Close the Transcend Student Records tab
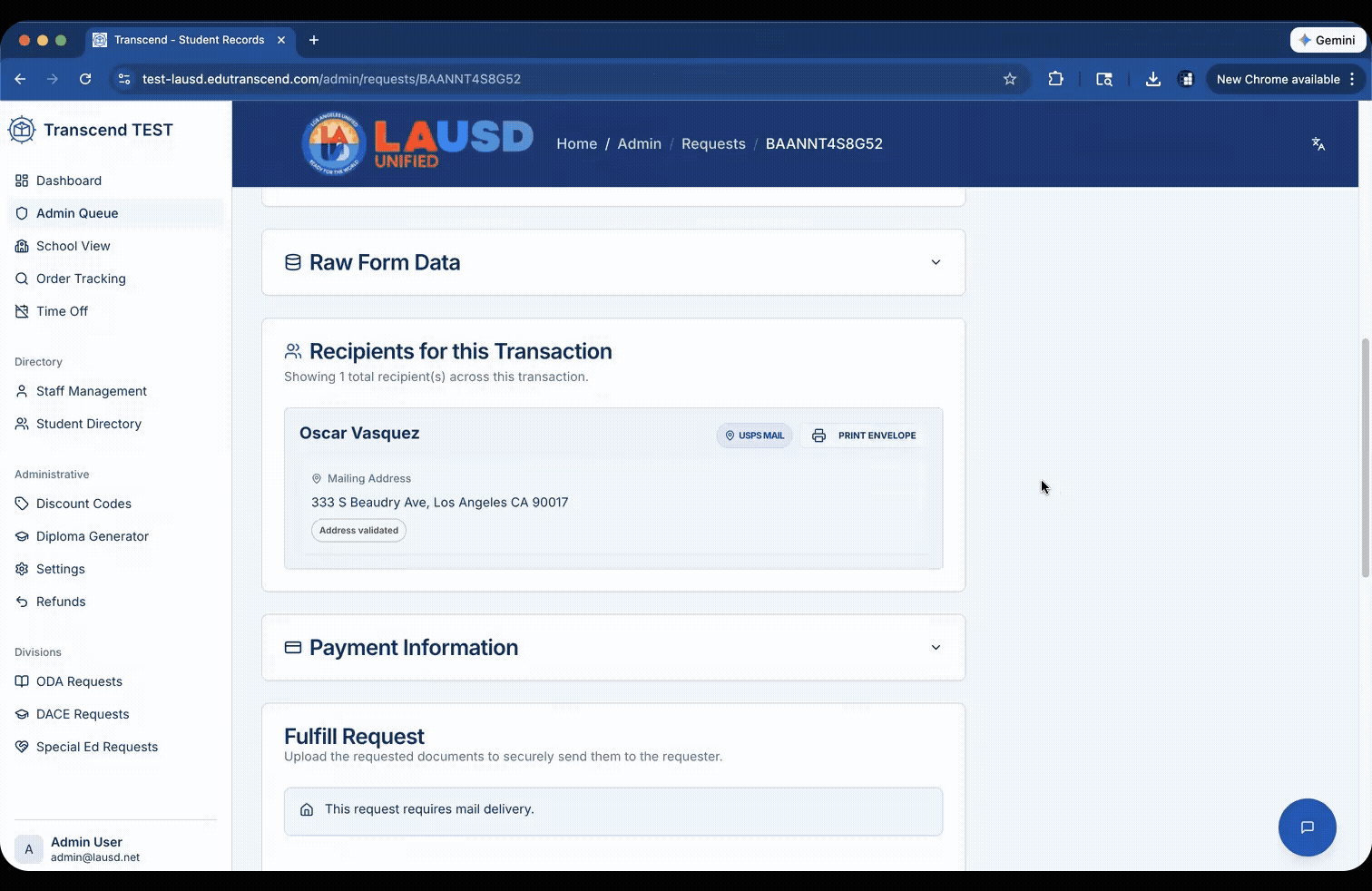Image resolution: width=1372 pixels, height=891 pixels. [281, 40]
